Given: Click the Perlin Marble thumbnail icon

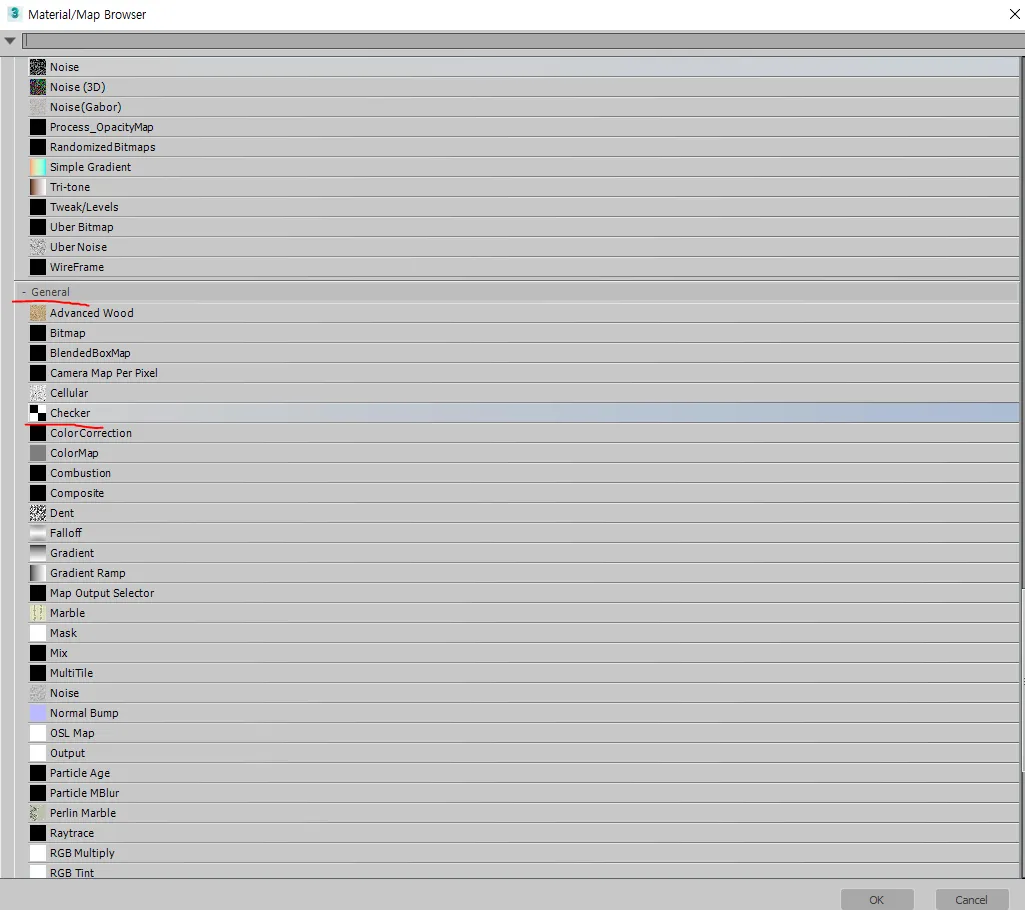Looking at the screenshot, I should [x=38, y=813].
